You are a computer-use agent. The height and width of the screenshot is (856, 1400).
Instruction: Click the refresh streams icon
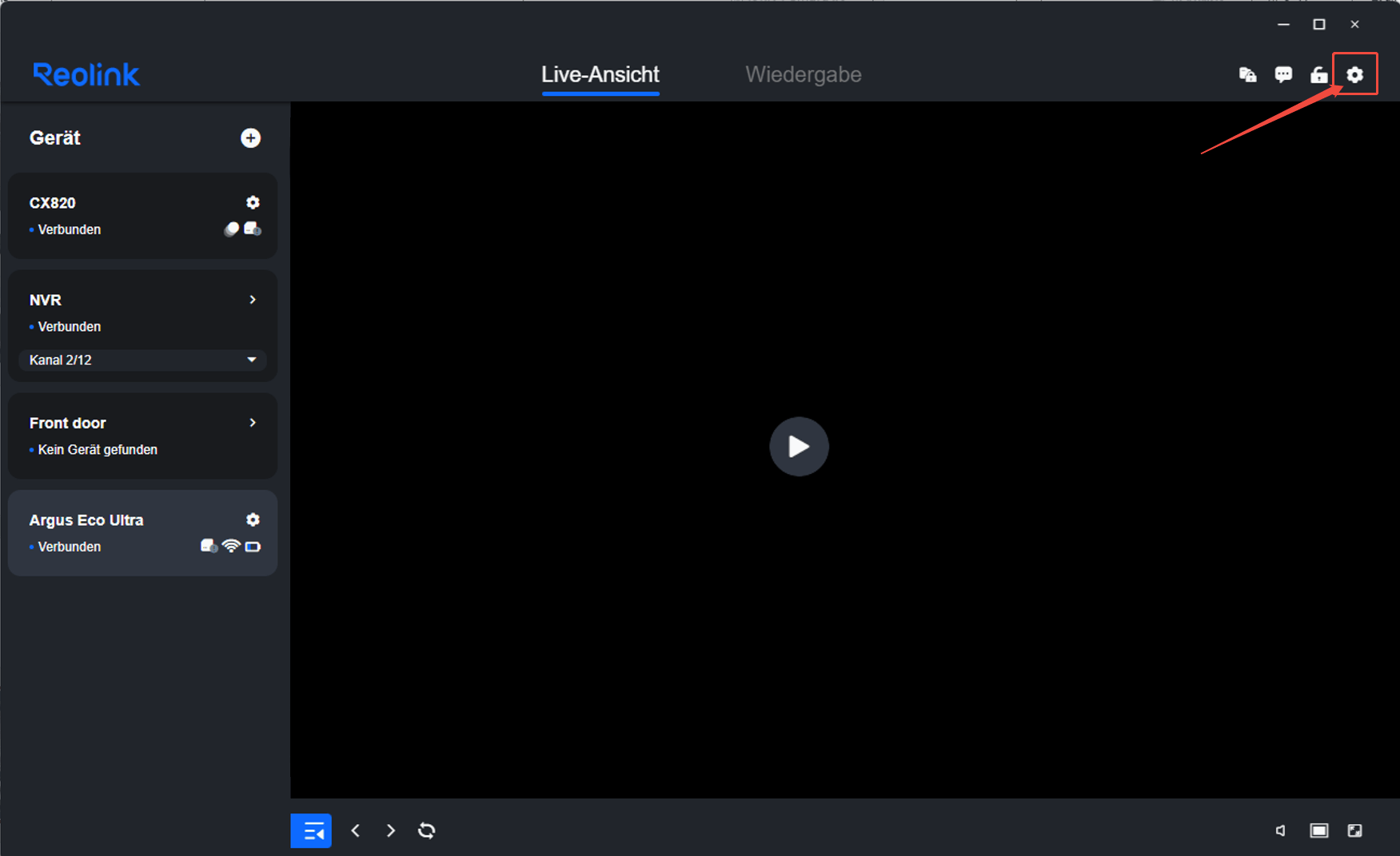[x=427, y=830]
